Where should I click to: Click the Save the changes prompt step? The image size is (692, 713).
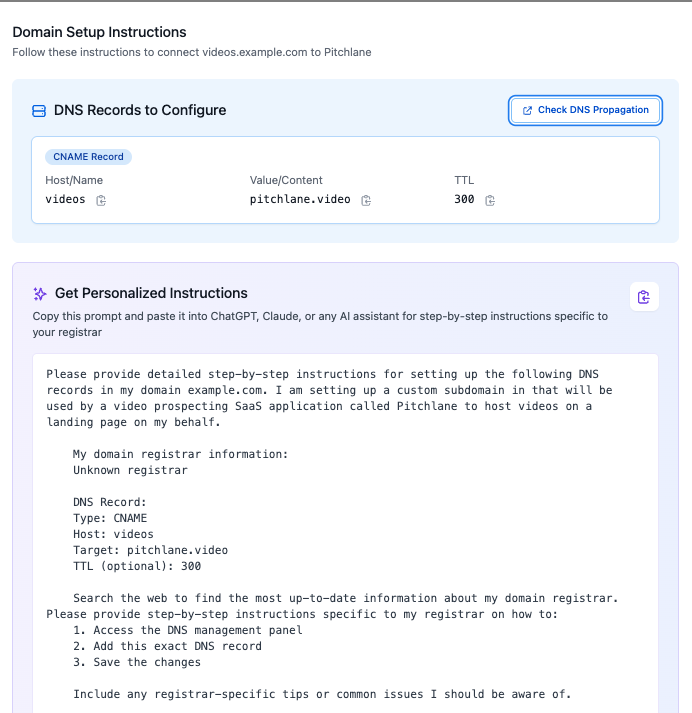[137, 662]
